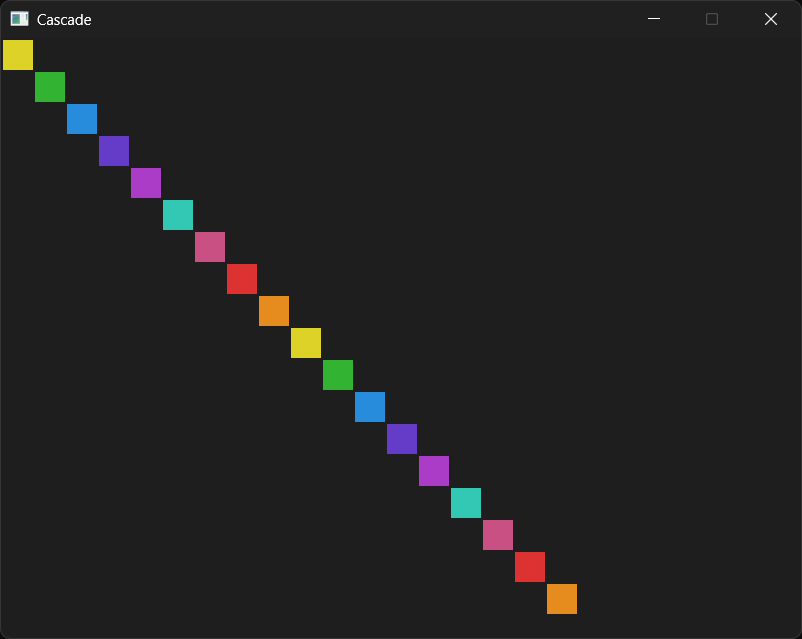Pick the upper indigo square

(114, 151)
